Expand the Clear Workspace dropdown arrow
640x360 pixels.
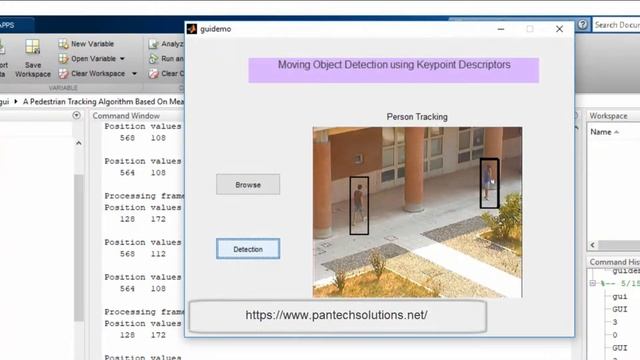coord(134,73)
